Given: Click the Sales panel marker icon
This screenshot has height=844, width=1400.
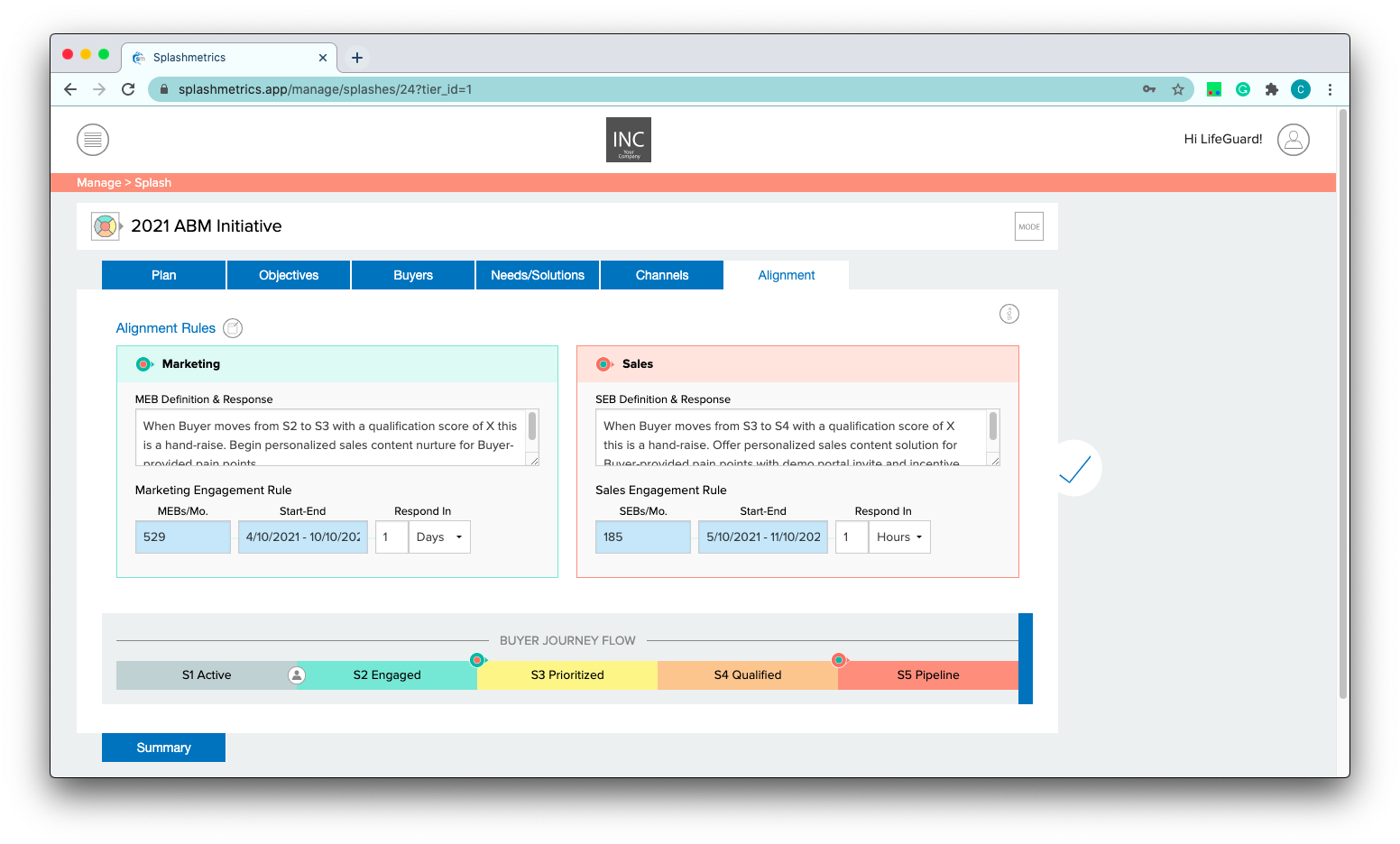Looking at the screenshot, I should (x=604, y=364).
